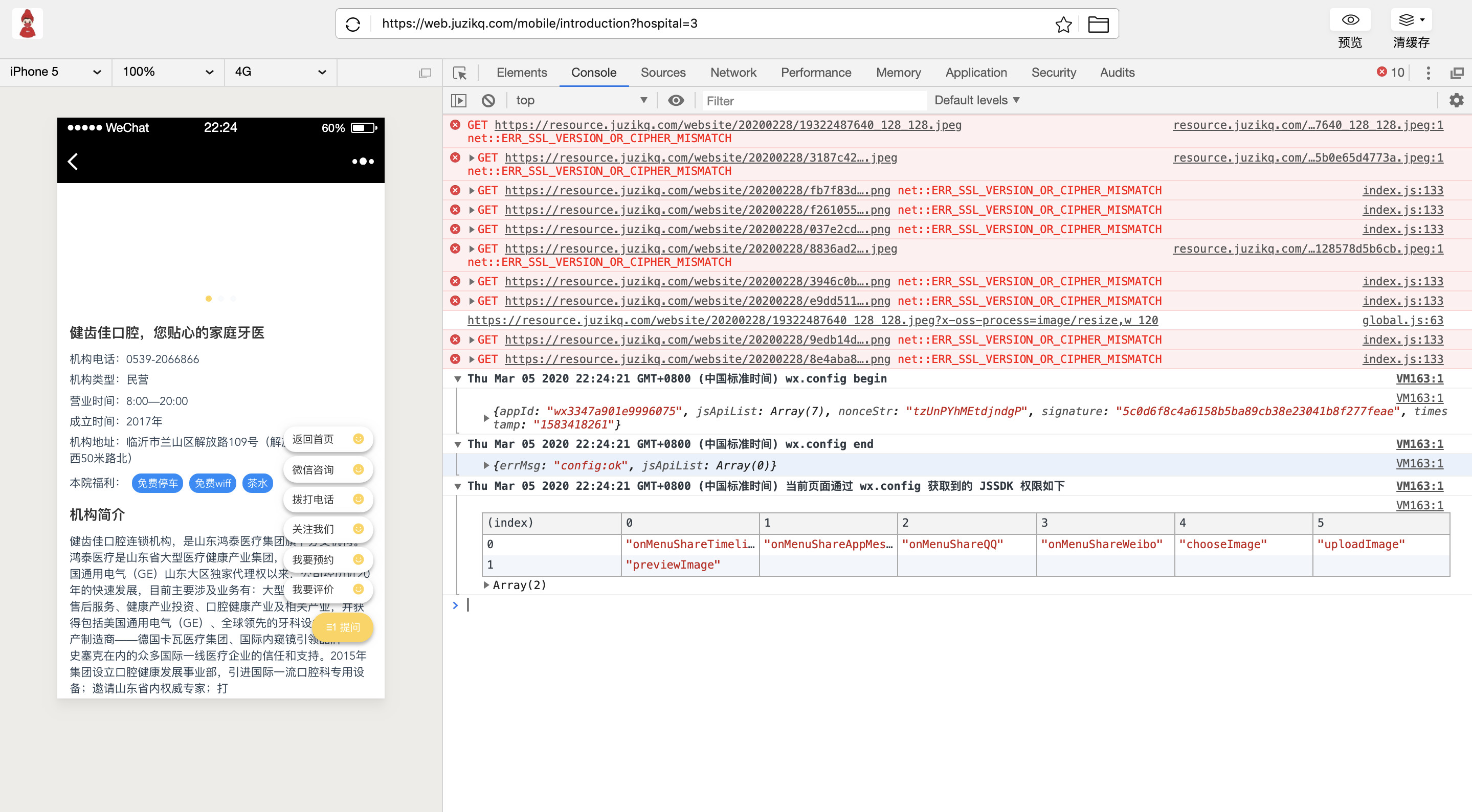Click the inspect element picker icon
1472x812 pixels.
(x=459, y=73)
